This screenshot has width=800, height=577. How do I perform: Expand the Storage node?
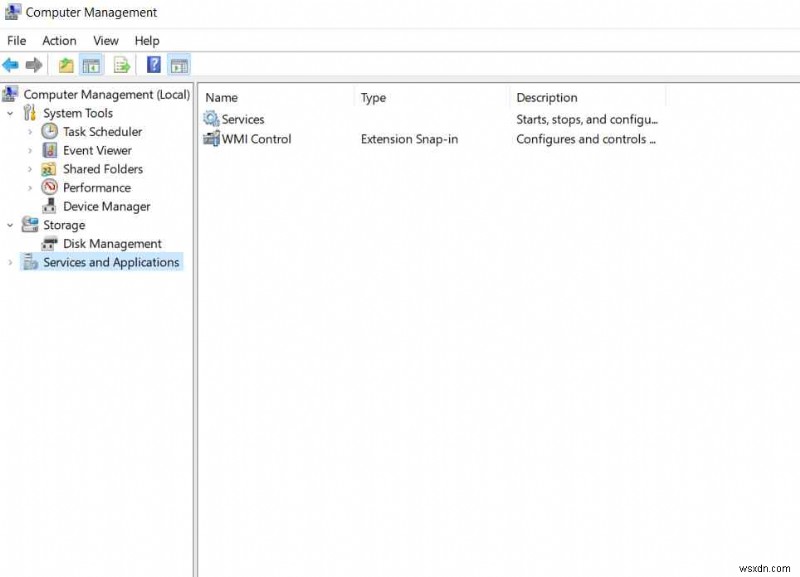point(9,225)
